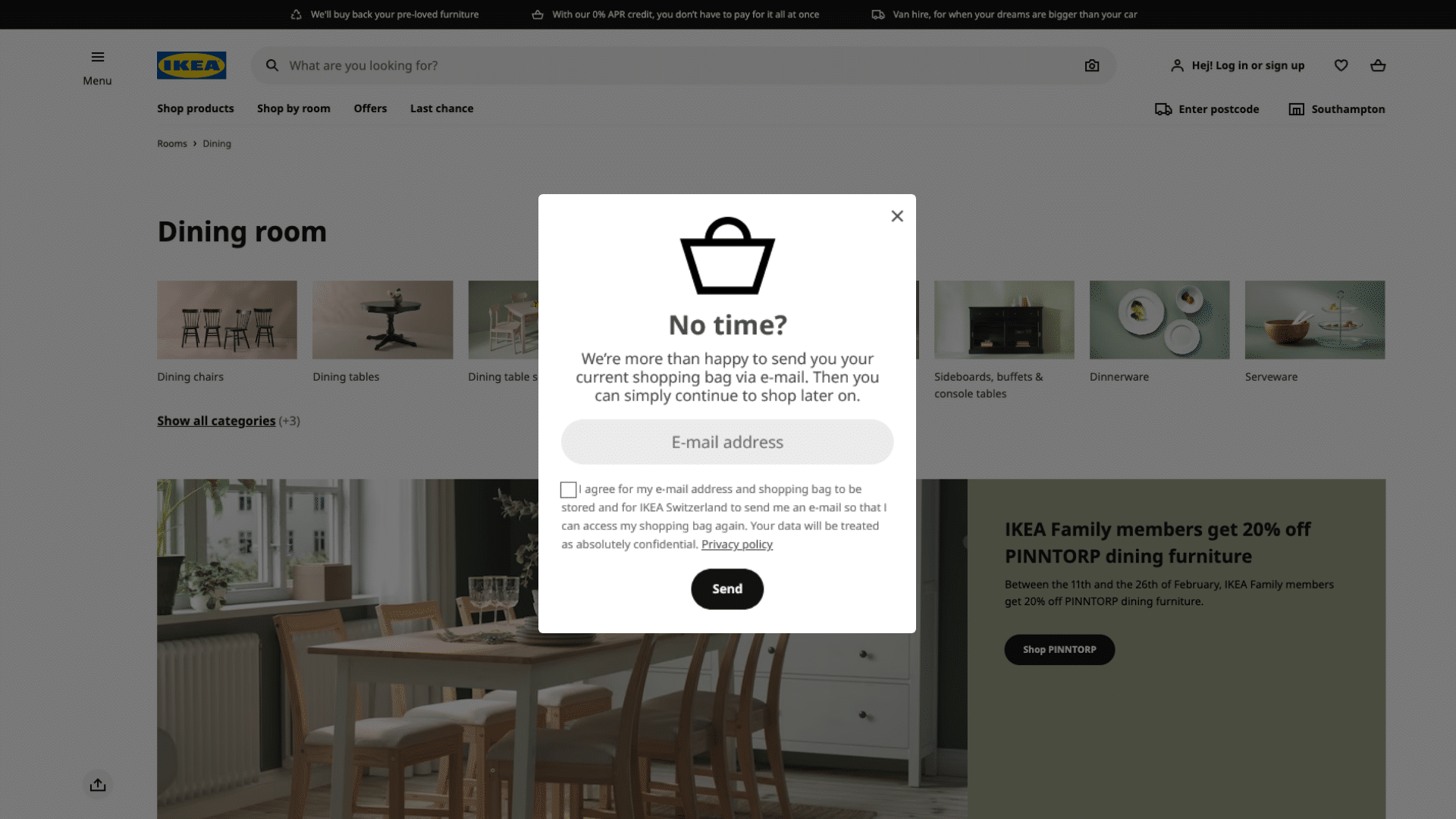The width and height of the screenshot is (1456, 819).
Task: Open the shopping basket icon
Action: [x=1378, y=66]
